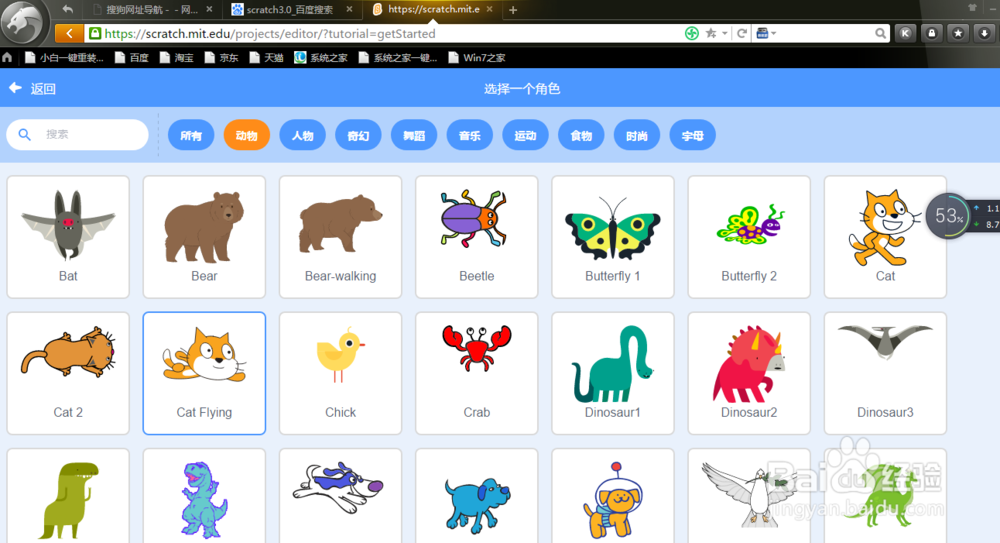Pick the Chick sprite
Viewport: 1000px width, 543px height.
tap(341, 373)
